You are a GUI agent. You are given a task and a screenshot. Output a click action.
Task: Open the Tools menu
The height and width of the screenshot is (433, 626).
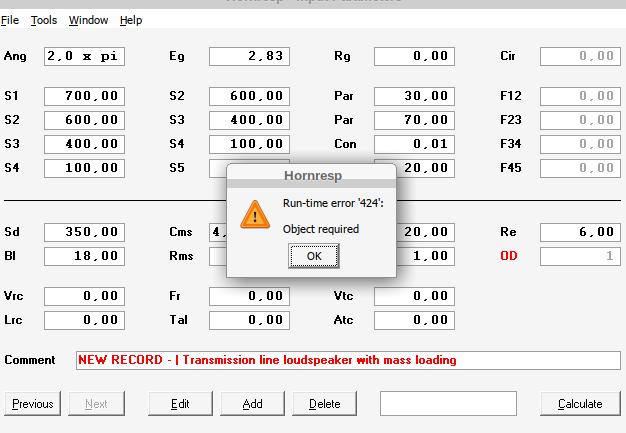[x=44, y=20]
